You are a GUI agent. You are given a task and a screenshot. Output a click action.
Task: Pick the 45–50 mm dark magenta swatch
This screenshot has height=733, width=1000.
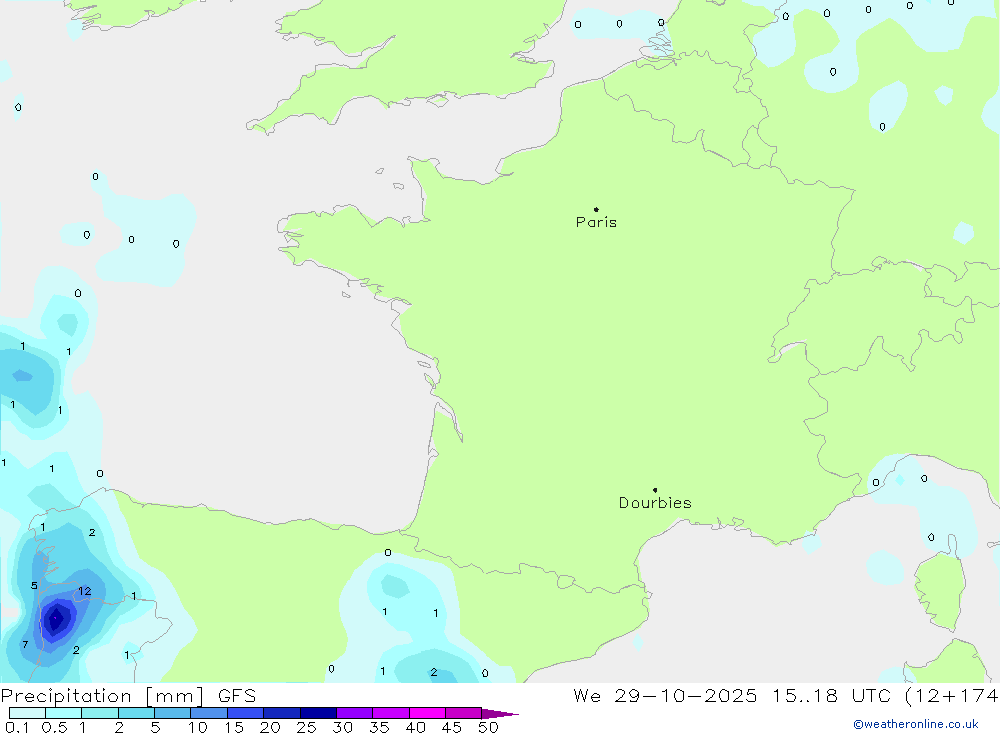point(463,713)
